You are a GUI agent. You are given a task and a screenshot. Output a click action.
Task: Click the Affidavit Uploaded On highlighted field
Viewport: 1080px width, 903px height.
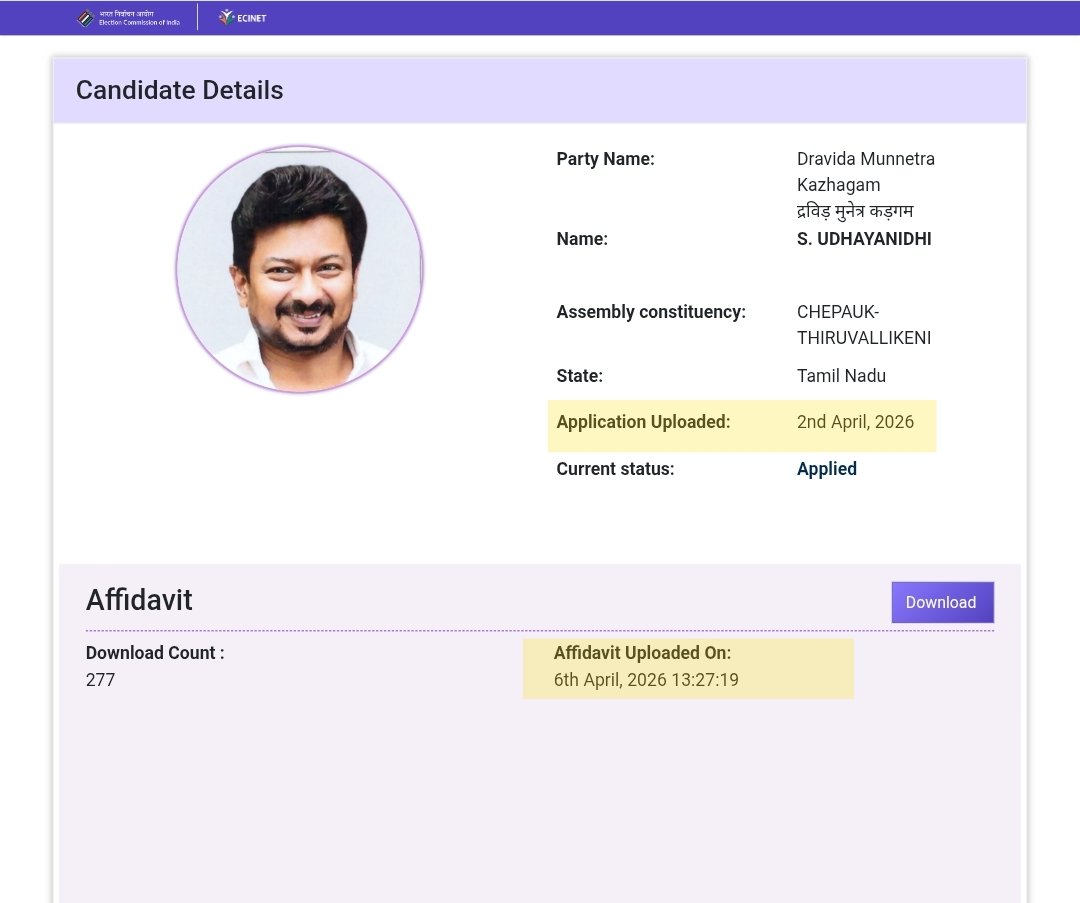click(x=687, y=666)
